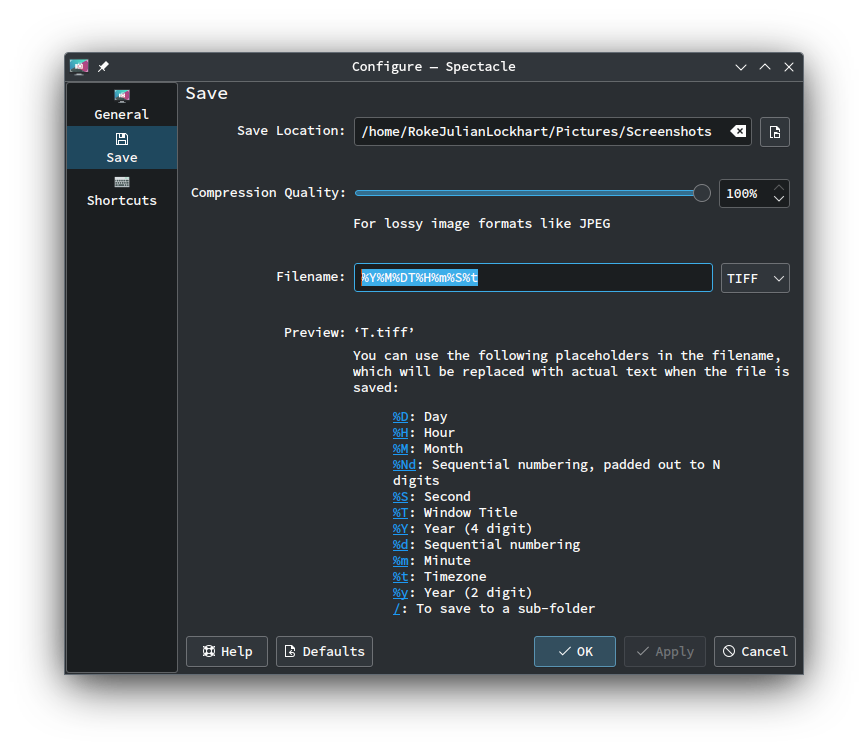This screenshot has height=751, width=868.
Task: Select the Save page in sidebar
Action: pyautogui.click(x=122, y=148)
